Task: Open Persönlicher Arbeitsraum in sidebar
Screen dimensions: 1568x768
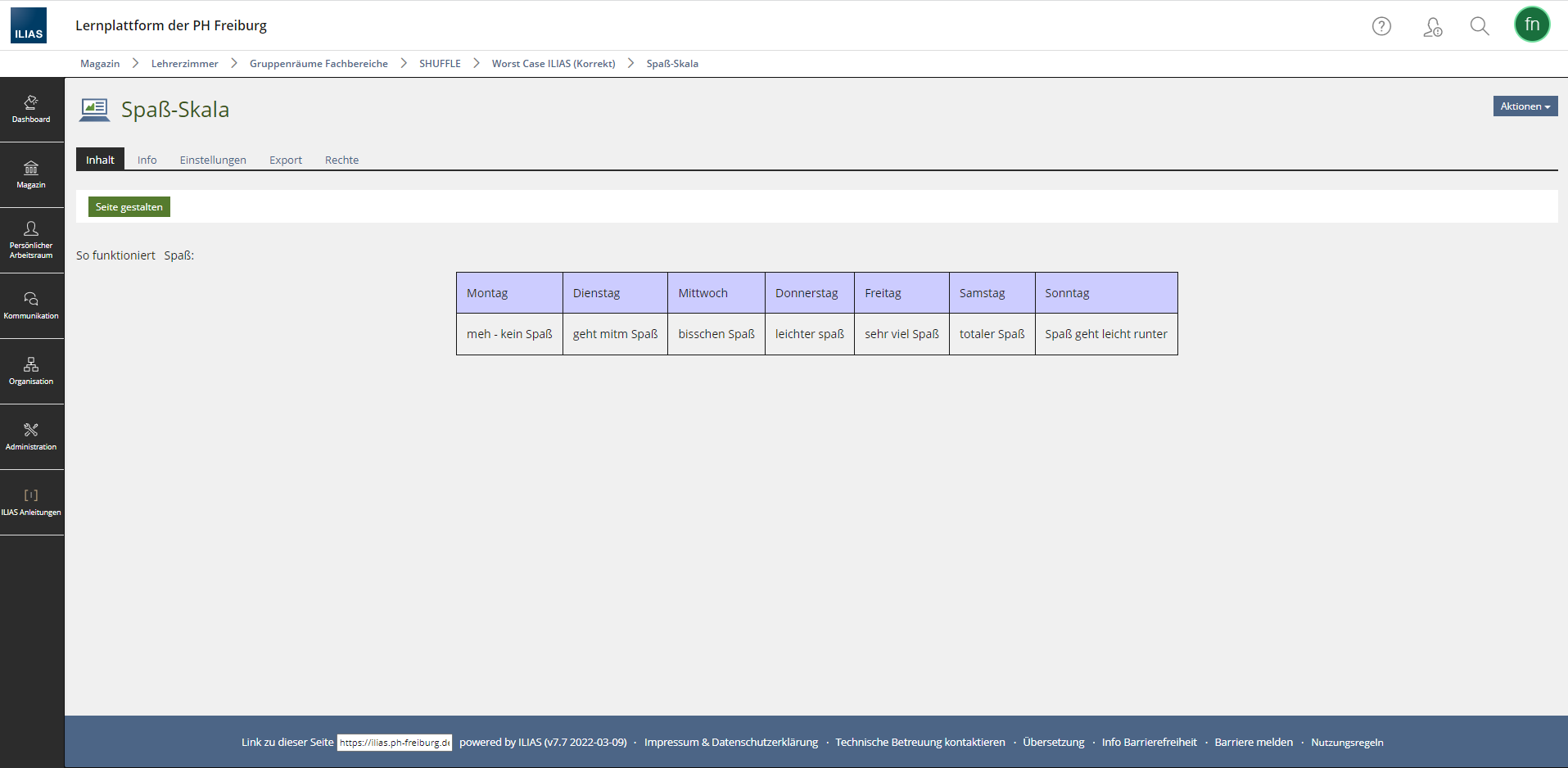Action: coord(31,240)
